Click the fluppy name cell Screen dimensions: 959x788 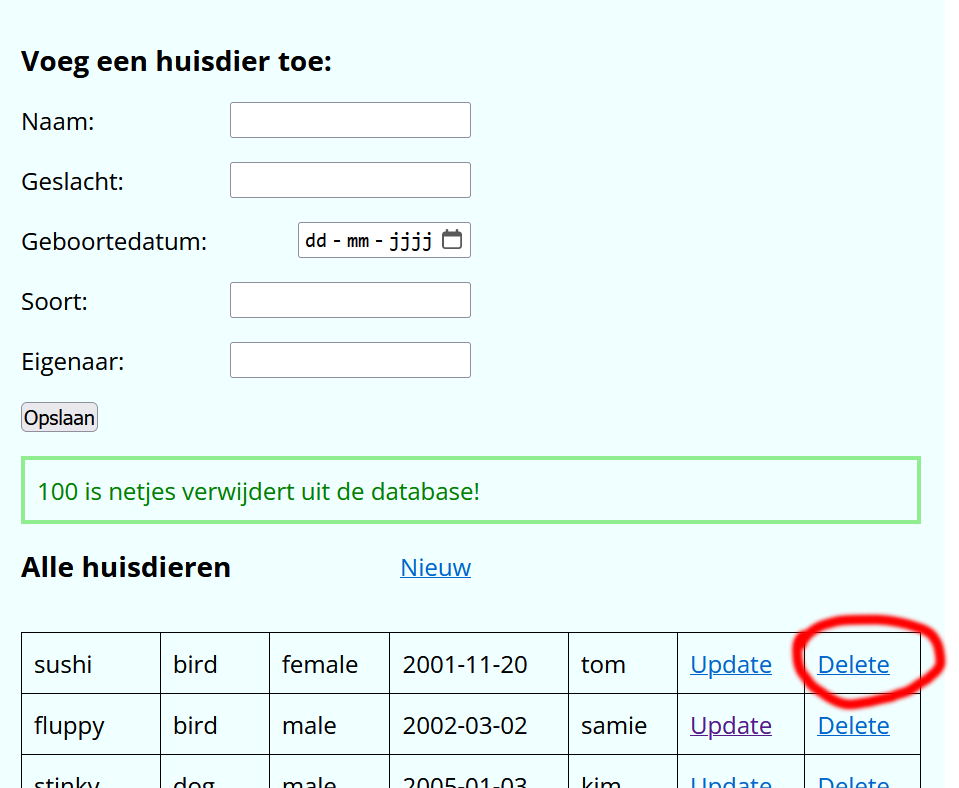click(x=69, y=726)
